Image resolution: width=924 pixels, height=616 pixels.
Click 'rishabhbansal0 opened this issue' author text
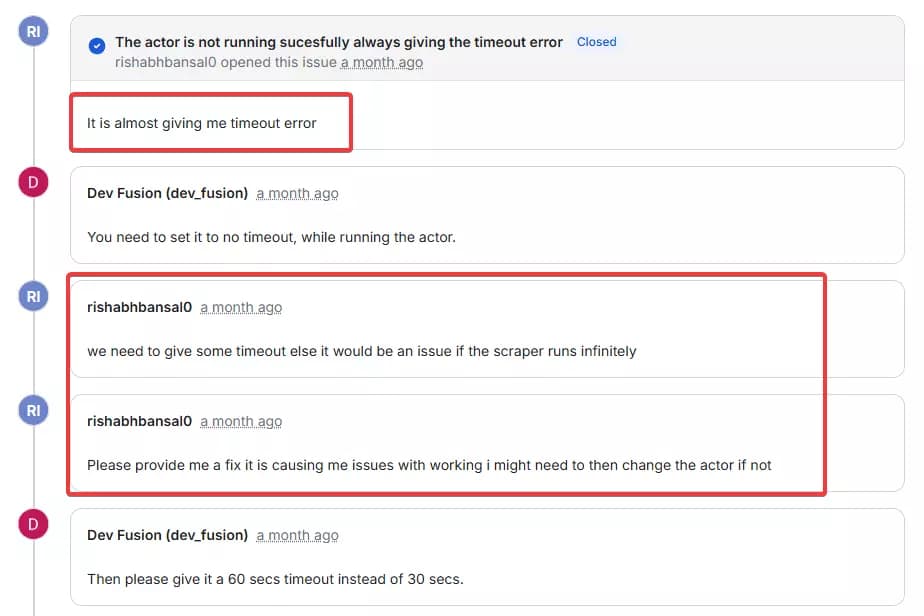point(226,62)
